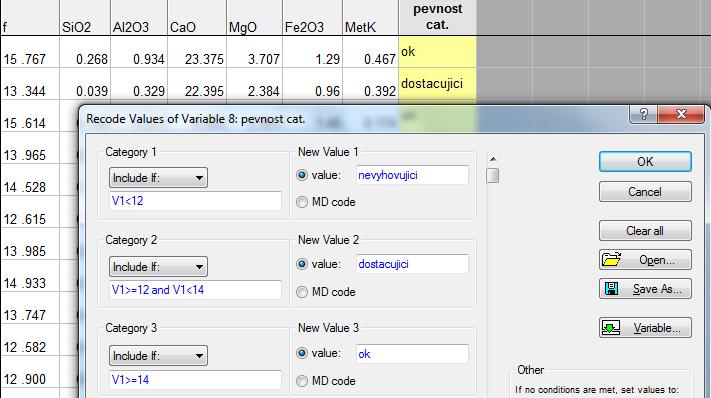Viewport: 711px width, 398px height.
Task: Click the row cell showing 12 .582
Action: click(29, 340)
